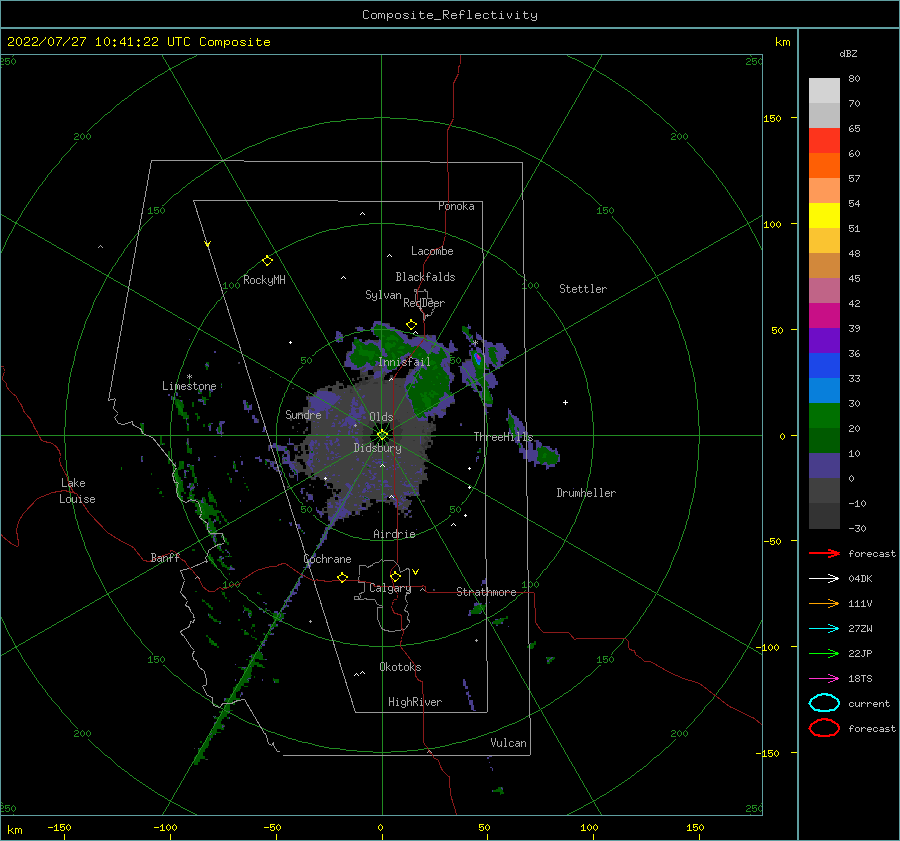The height and width of the screenshot is (841, 900).
Task: Click the yellow diamond marker below RedDeer
Action: click(411, 325)
